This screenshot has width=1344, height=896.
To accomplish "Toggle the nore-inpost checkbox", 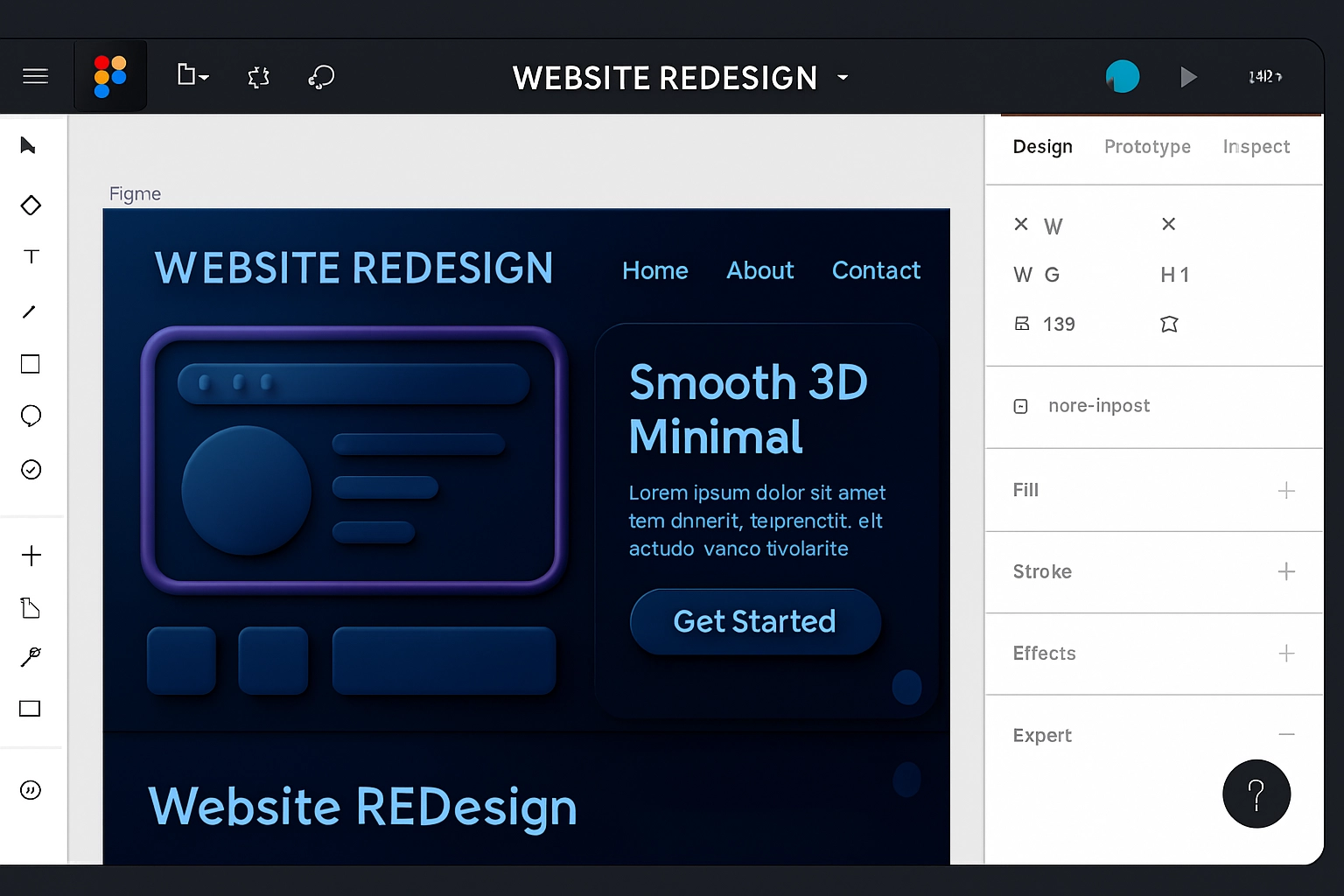I will tap(1021, 406).
